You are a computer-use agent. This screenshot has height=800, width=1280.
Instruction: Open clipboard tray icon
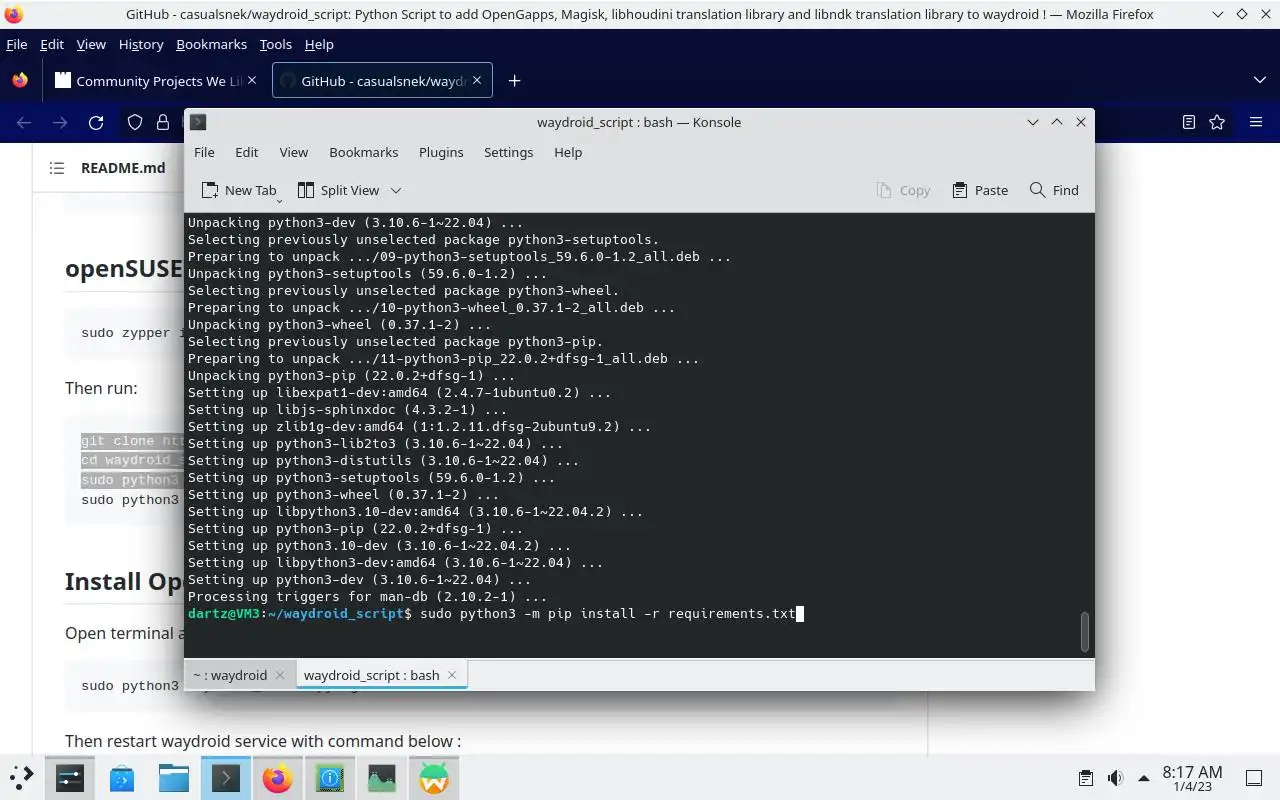1086,778
